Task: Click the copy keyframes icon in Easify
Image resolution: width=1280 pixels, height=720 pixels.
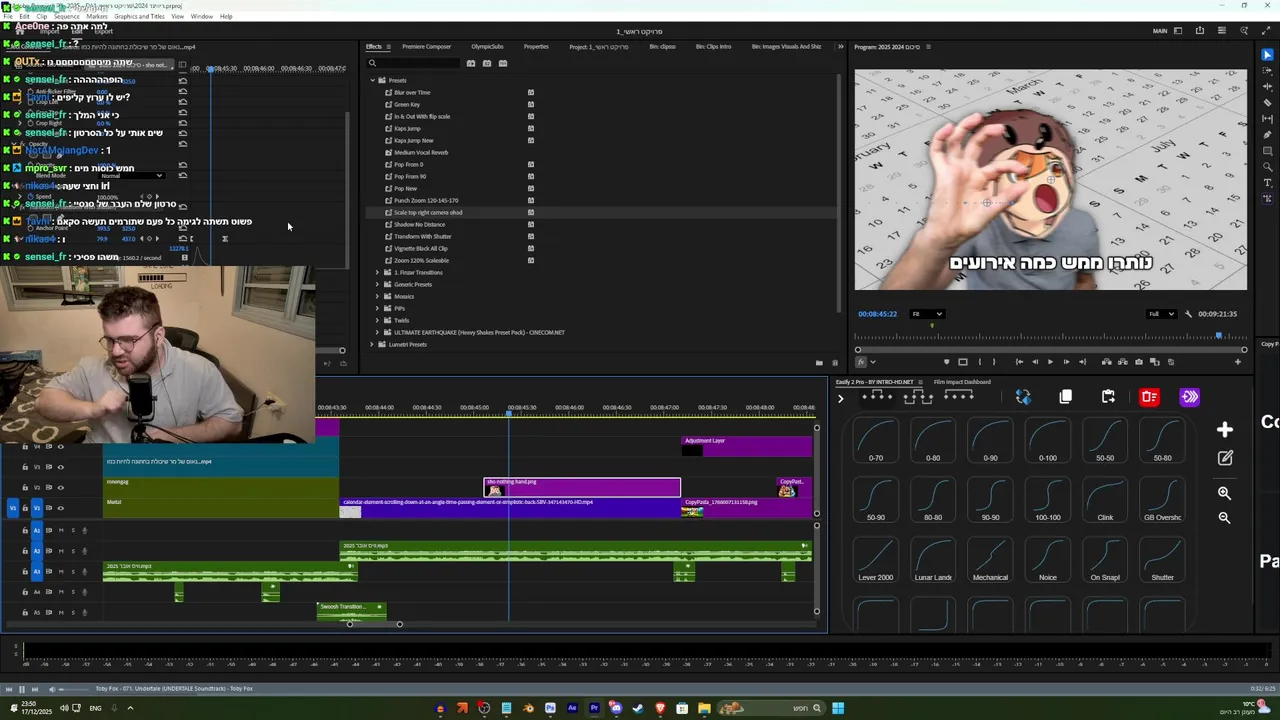Action: (1066, 397)
